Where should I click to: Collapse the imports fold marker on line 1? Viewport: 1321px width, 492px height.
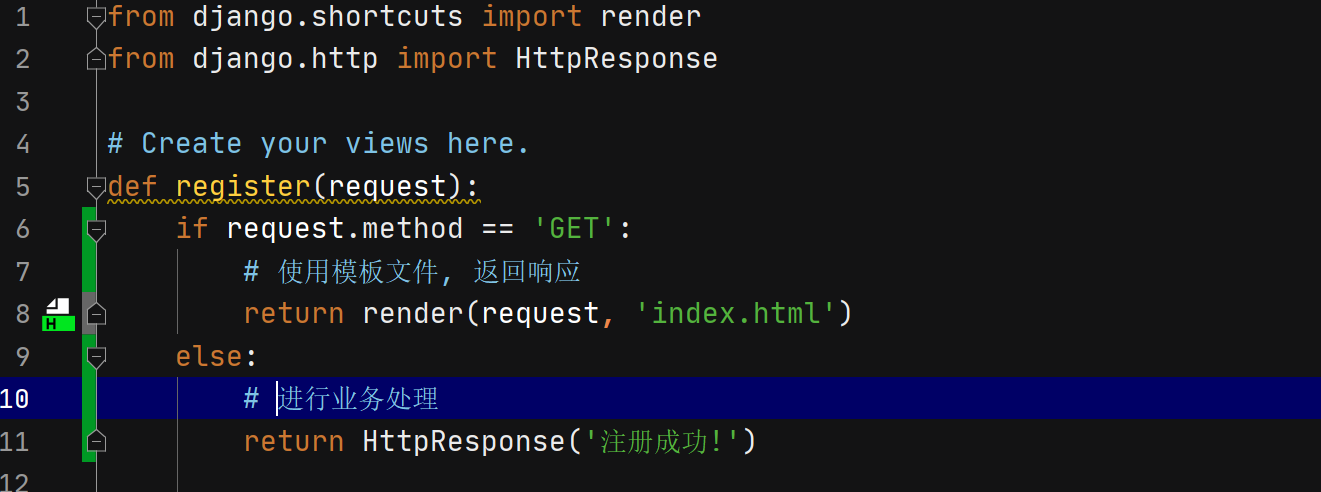[96, 17]
